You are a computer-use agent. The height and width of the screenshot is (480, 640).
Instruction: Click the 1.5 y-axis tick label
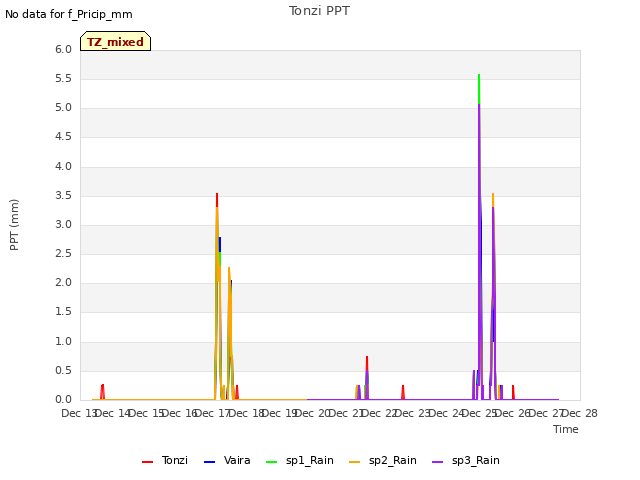click(63, 312)
